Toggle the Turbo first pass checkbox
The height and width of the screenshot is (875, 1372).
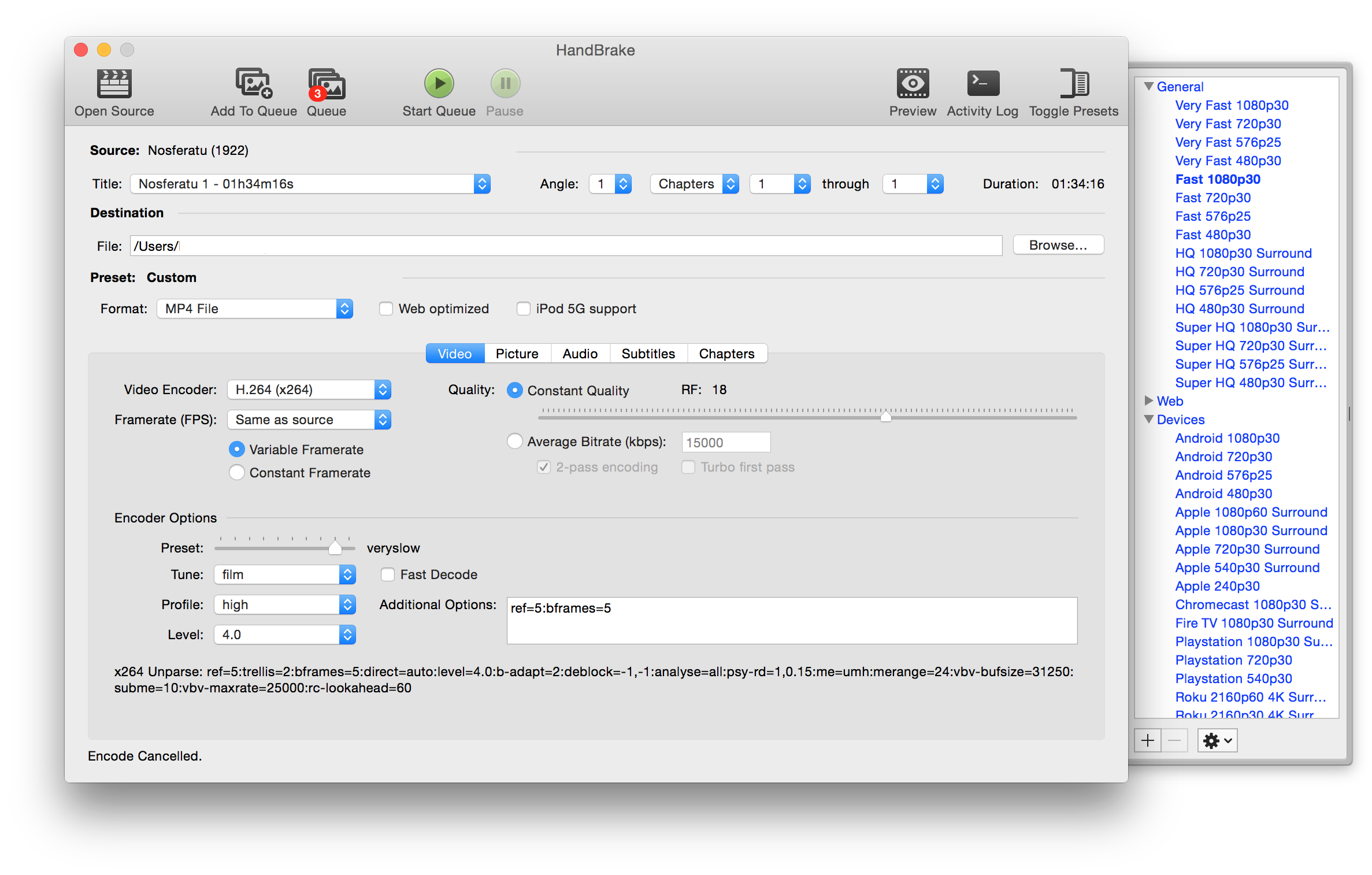point(688,467)
